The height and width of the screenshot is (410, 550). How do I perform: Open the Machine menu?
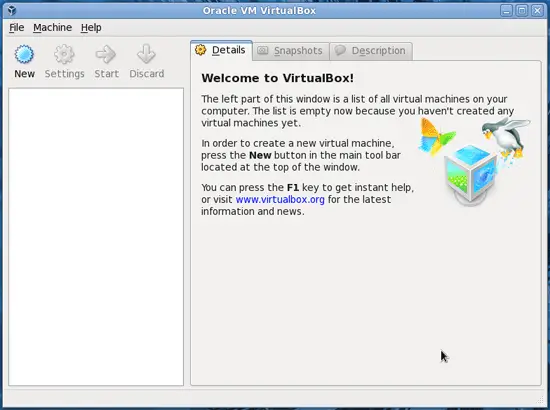[x=52, y=27]
